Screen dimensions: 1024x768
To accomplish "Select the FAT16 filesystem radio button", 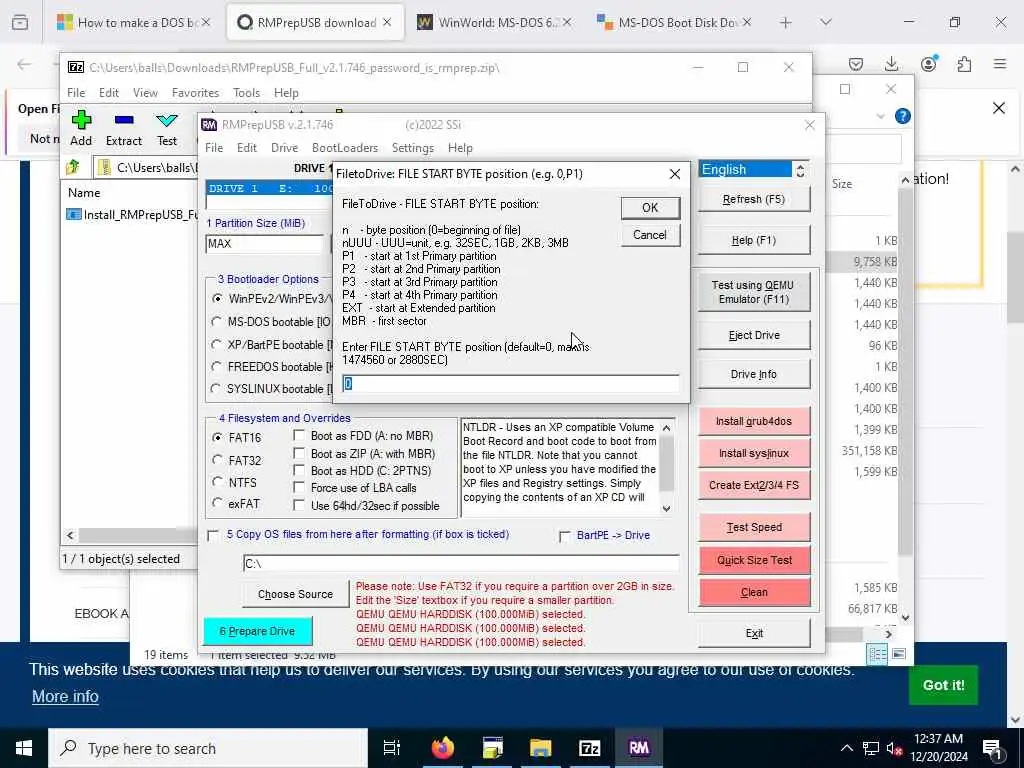I will (x=217, y=438).
